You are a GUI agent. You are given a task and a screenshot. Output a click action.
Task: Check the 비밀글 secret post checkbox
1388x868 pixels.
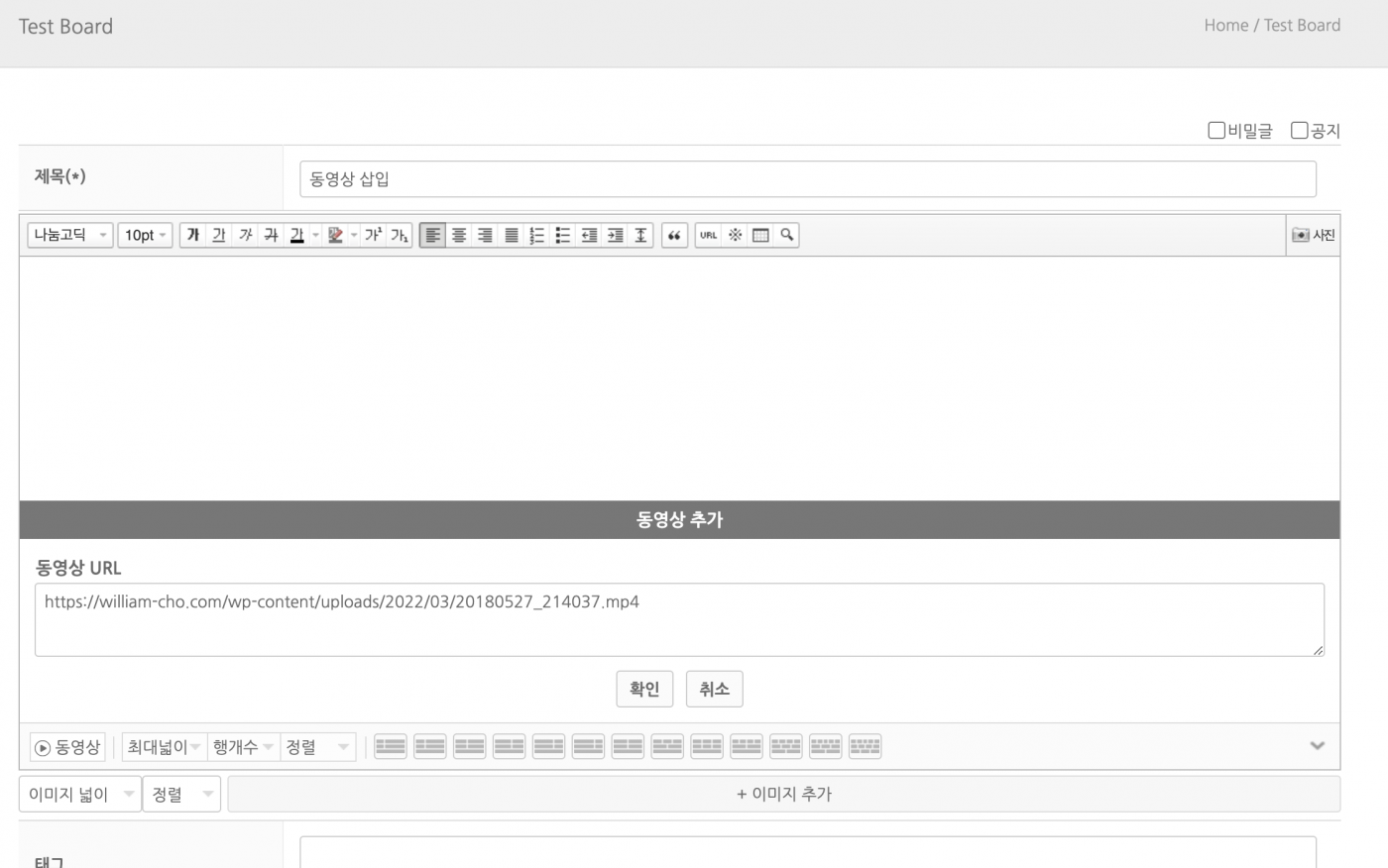coord(1216,130)
